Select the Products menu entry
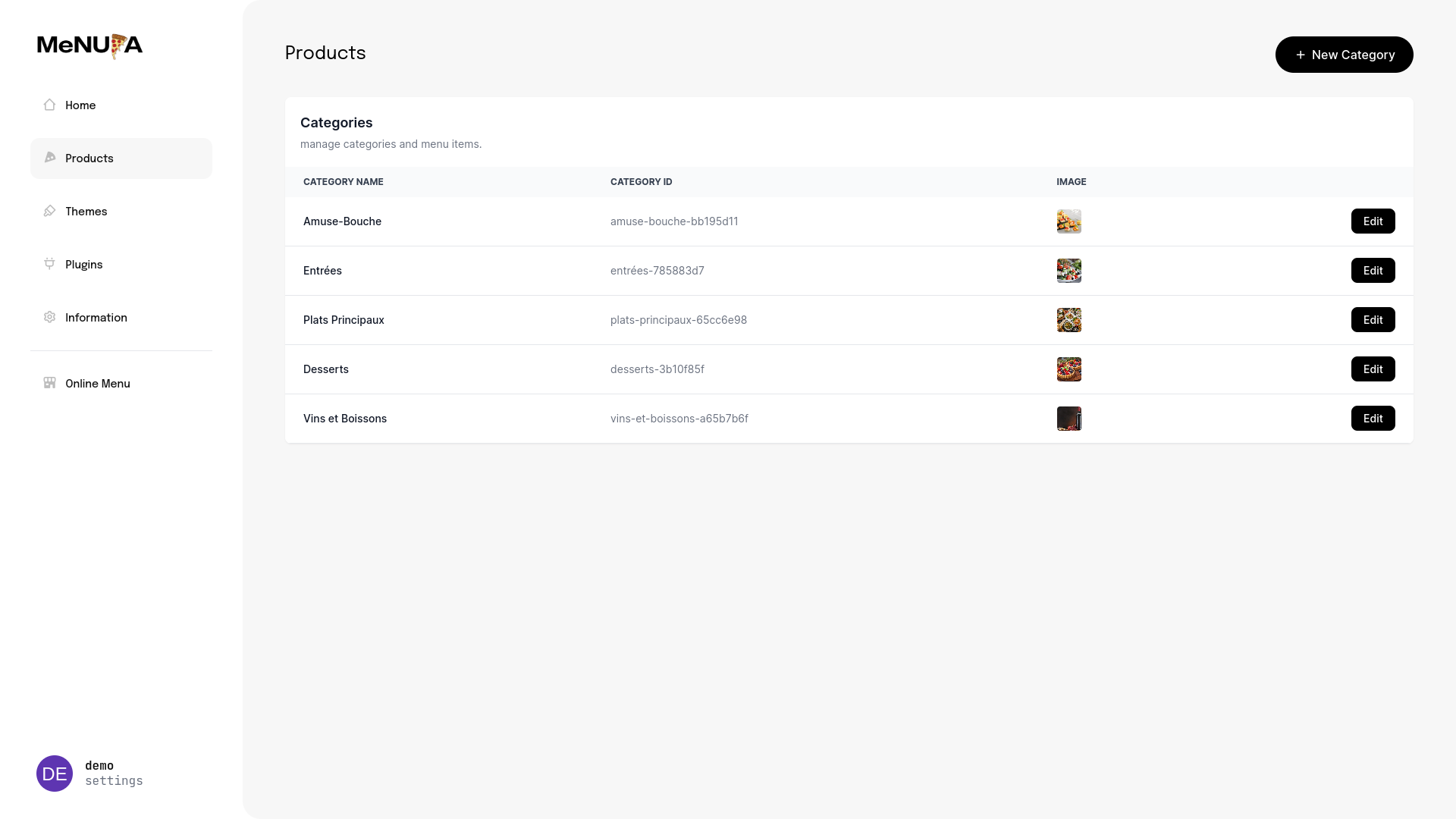The height and width of the screenshot is (819, 1456). coord(89,158)
